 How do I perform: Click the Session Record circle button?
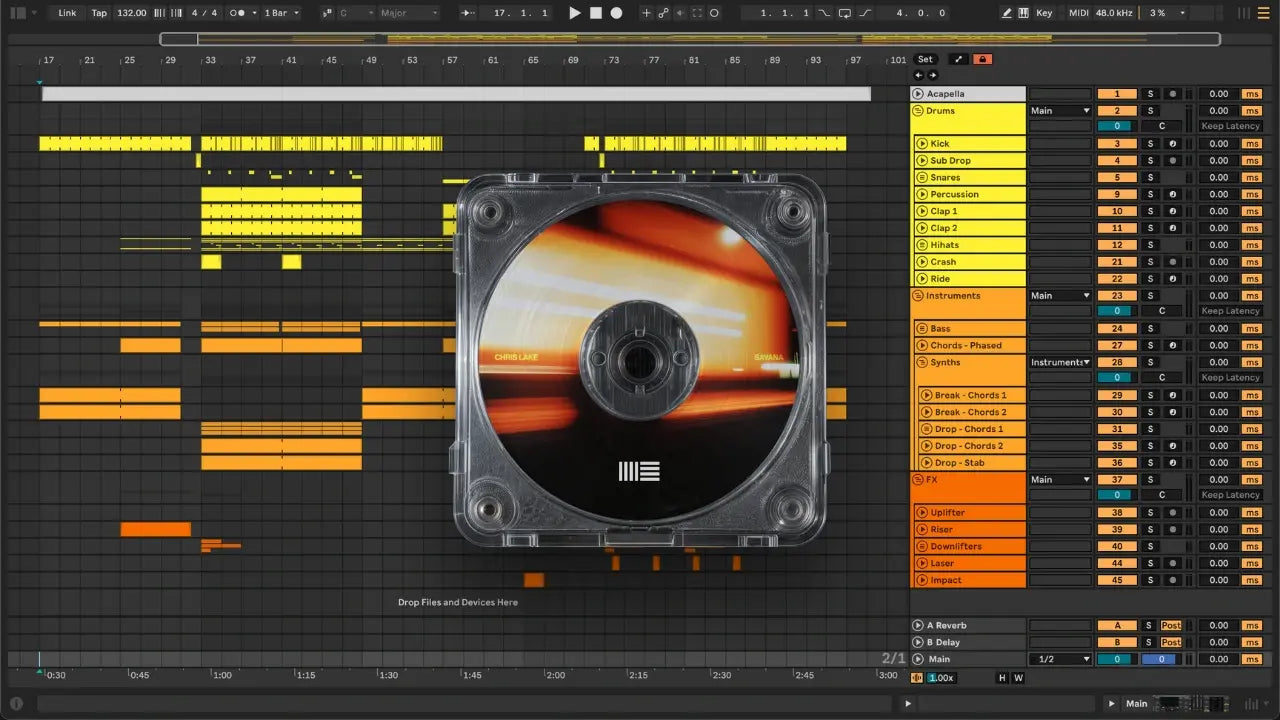716,13
